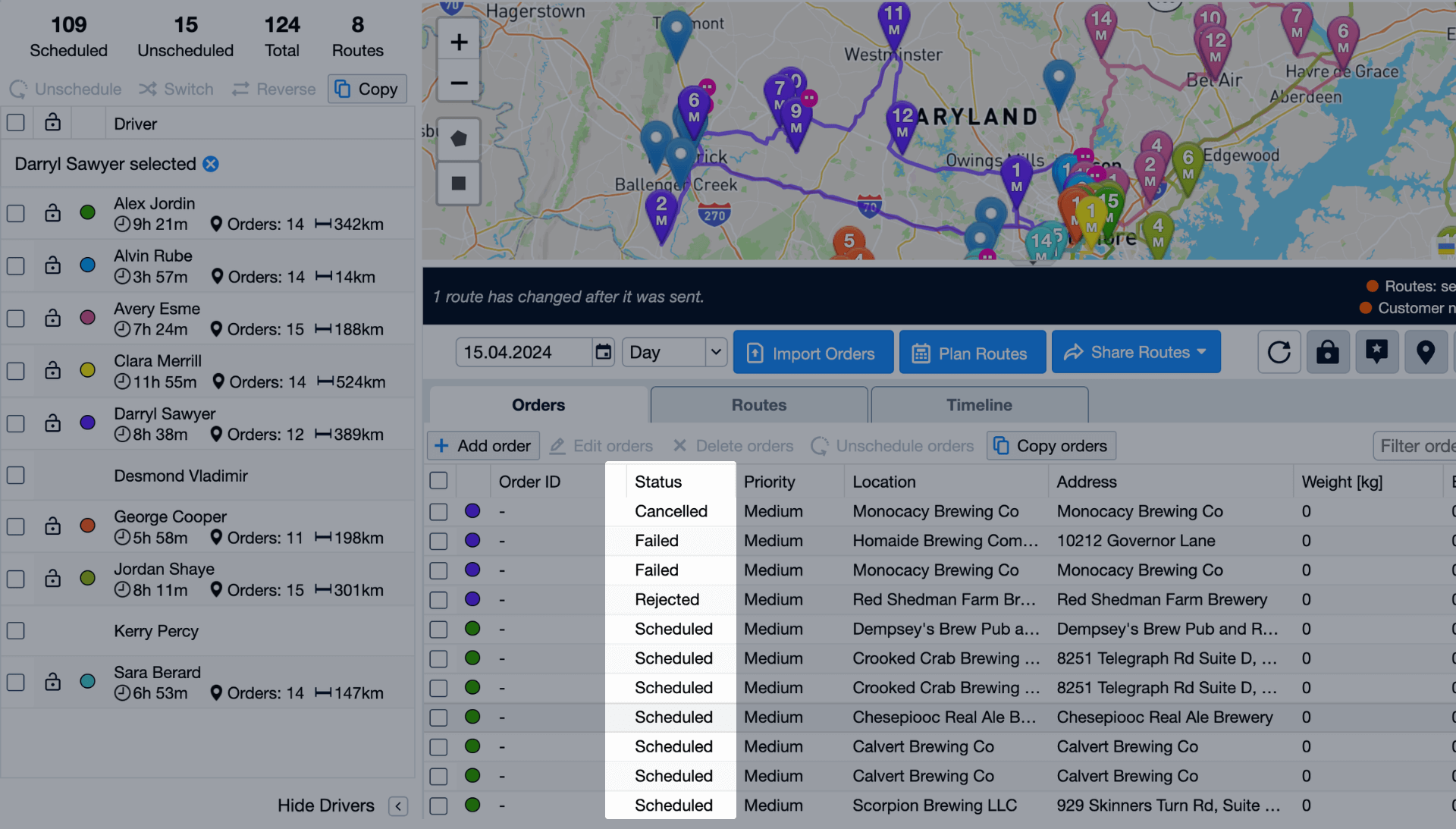Image resolution: width=1456 pixels, height=829 pixels.
Task: Click the refresh icon button
Action: (x=1279, y=352)
